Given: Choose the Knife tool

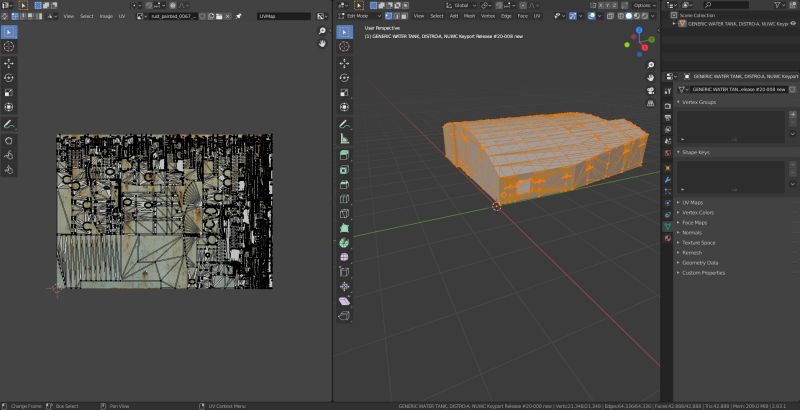Looking at the screenshot, I should click(x=344, y=214).
